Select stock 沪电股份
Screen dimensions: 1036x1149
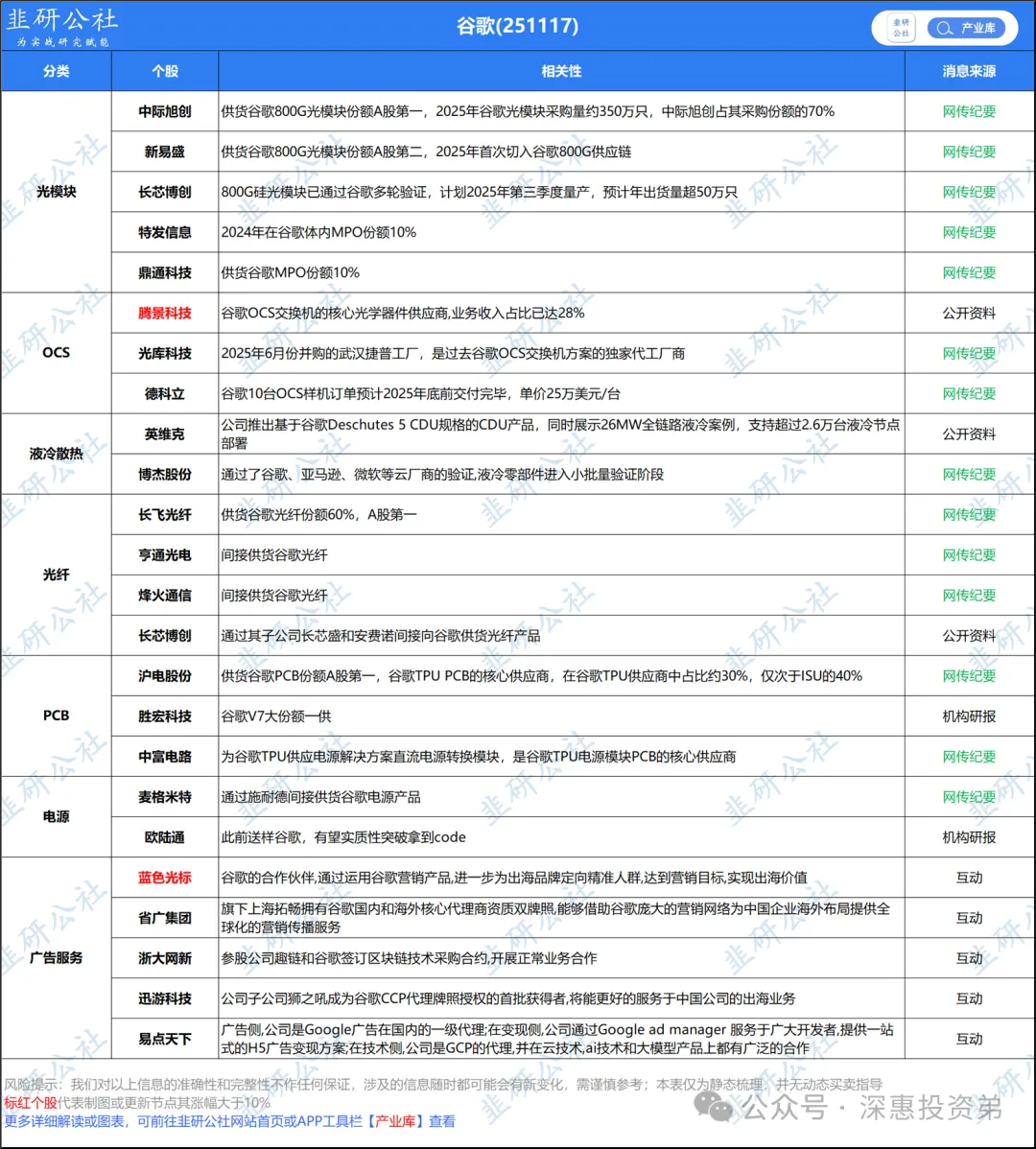pyautogui.click(x=165, y=675)
